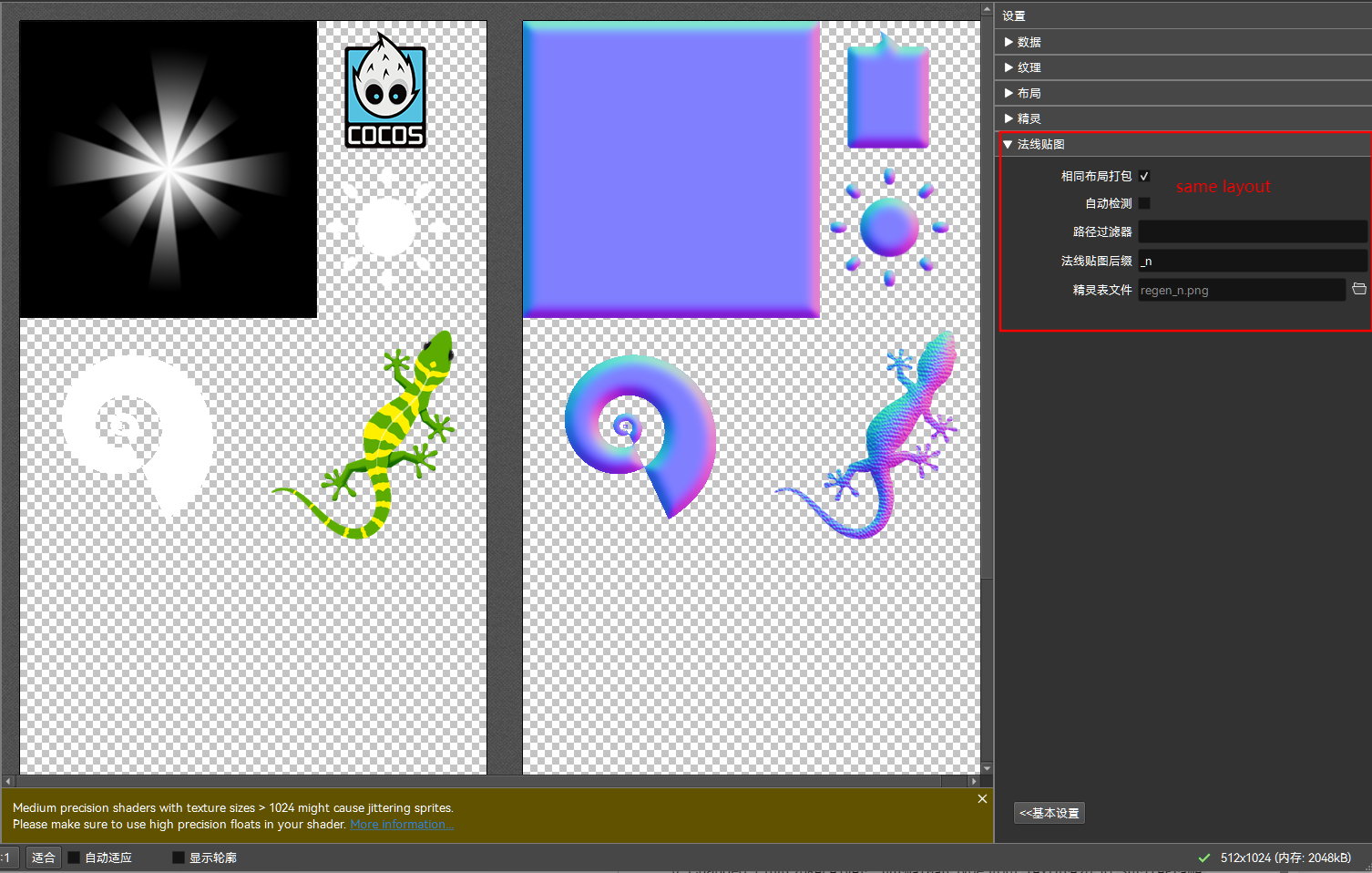Close the yellow precision warning banner
1372x873 pixels.
[x=982, y=798]
